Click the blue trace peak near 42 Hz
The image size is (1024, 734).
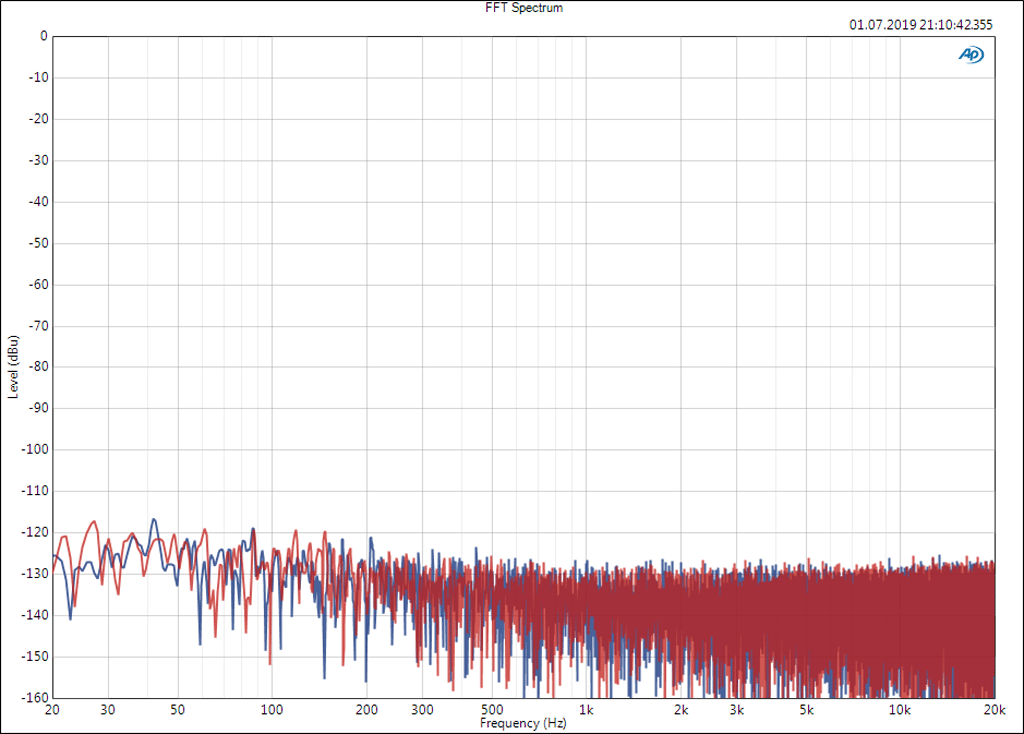[x=154, y=519]
